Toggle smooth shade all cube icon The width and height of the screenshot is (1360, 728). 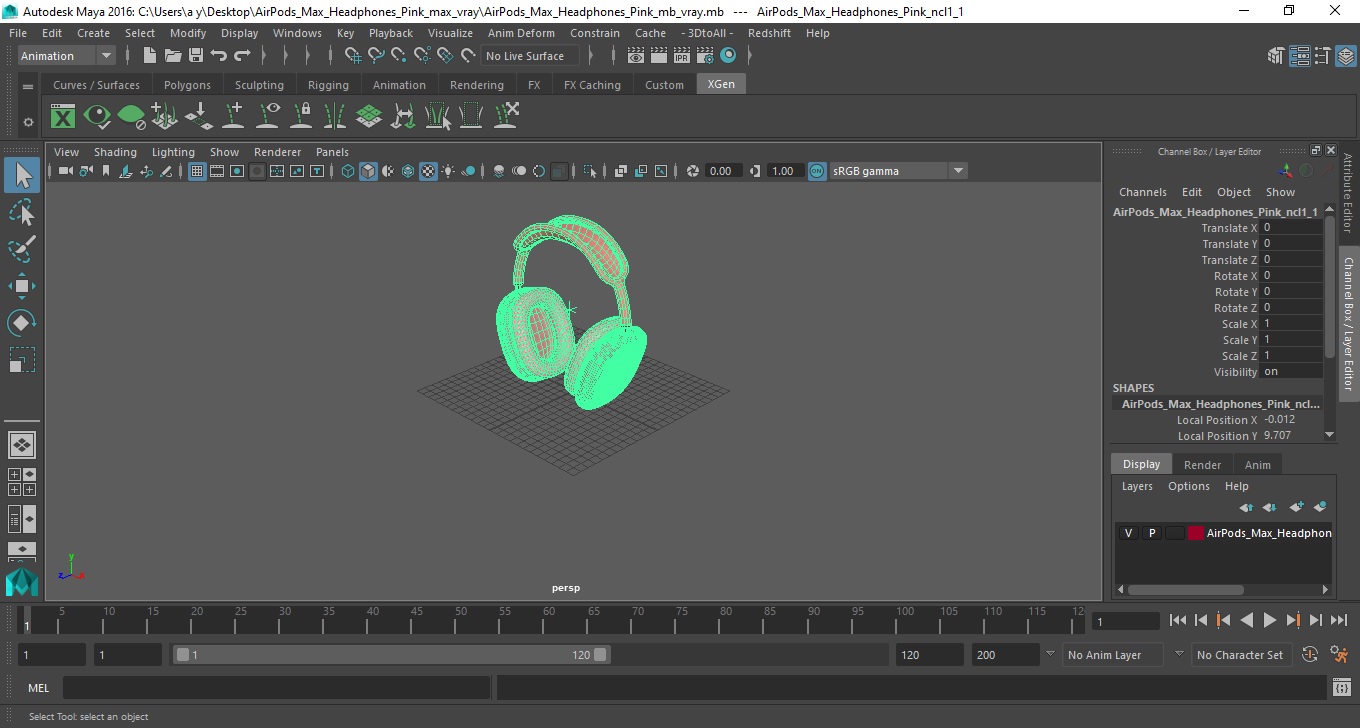[x=368, y=171]
